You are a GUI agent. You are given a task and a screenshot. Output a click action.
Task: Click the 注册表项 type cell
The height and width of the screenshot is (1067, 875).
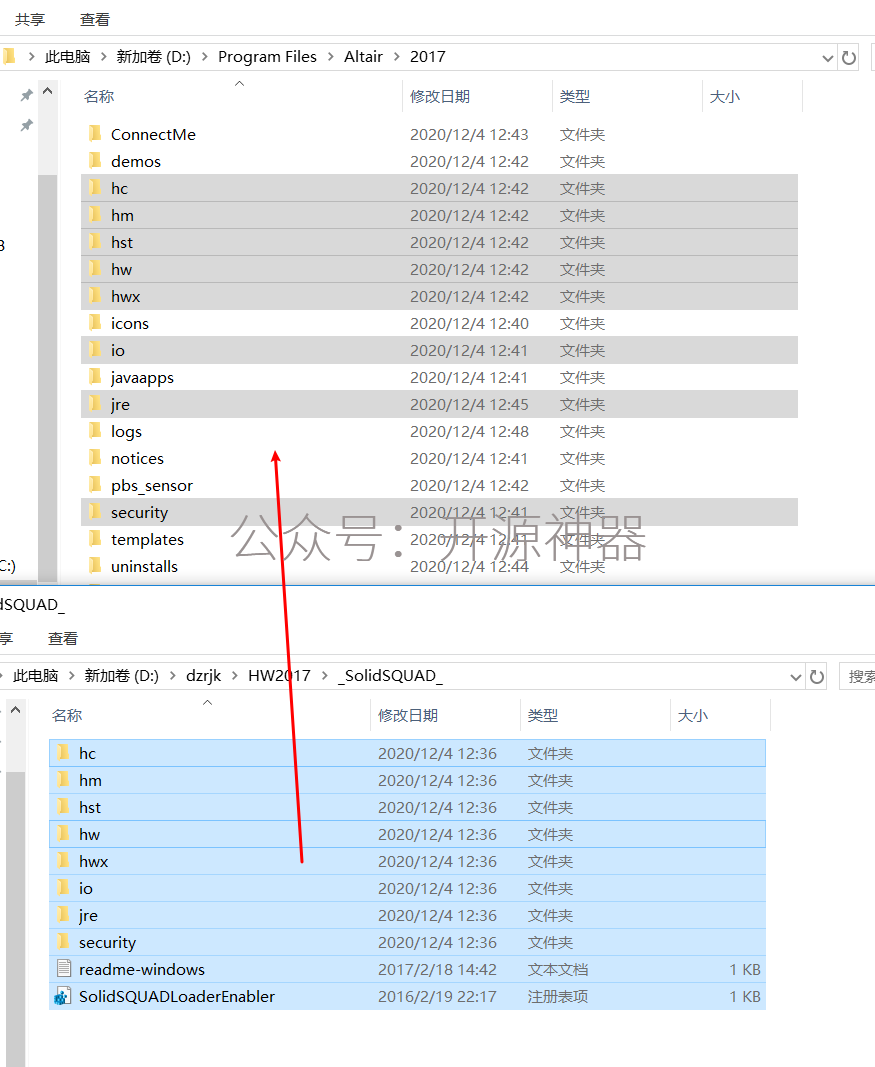558,996
